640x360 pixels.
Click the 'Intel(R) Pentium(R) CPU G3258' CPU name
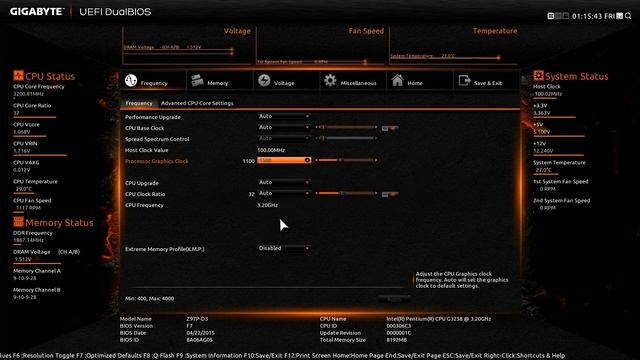[439, 319]
